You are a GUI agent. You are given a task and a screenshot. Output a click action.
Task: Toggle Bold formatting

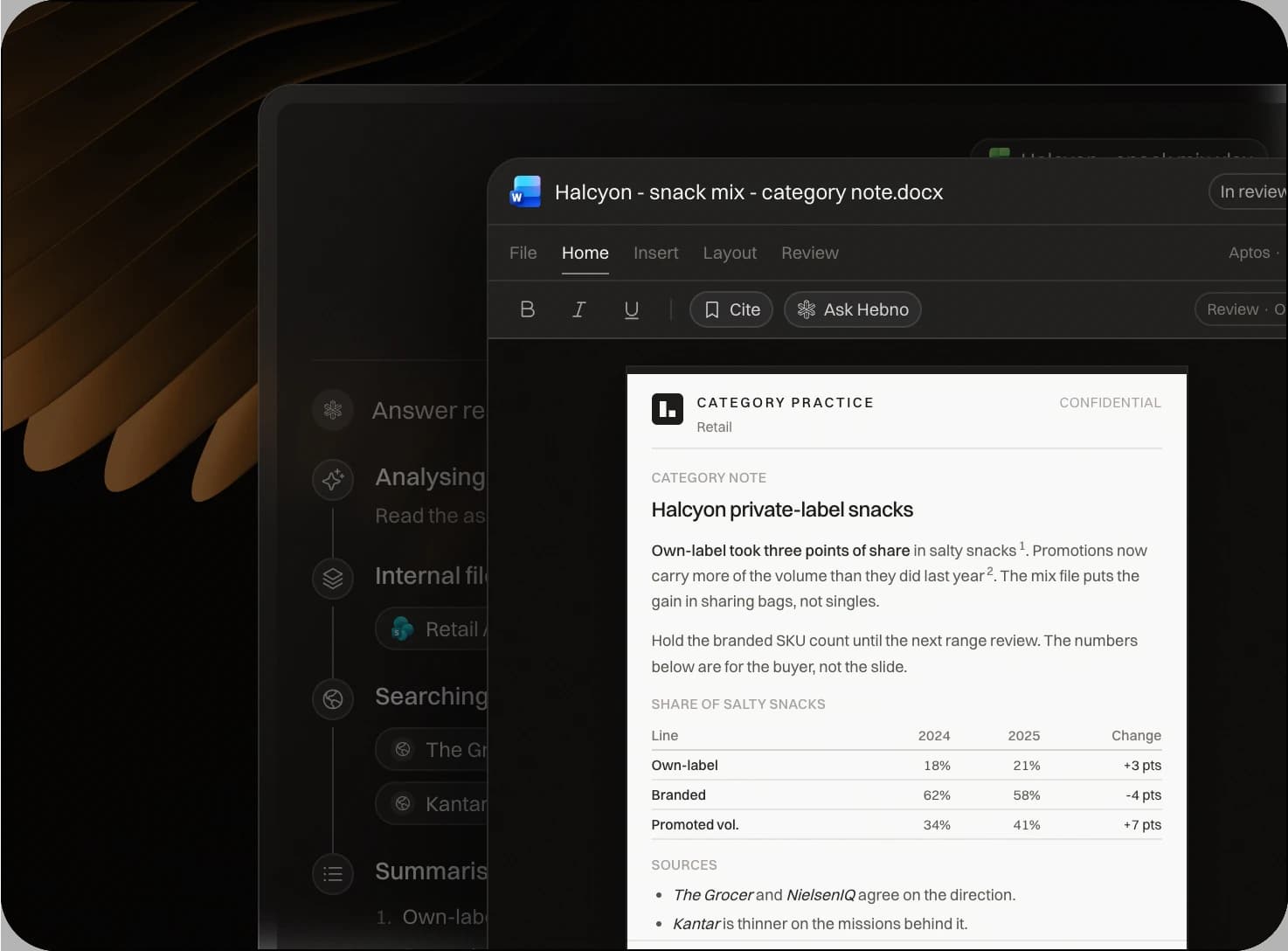tap(527, 309)
